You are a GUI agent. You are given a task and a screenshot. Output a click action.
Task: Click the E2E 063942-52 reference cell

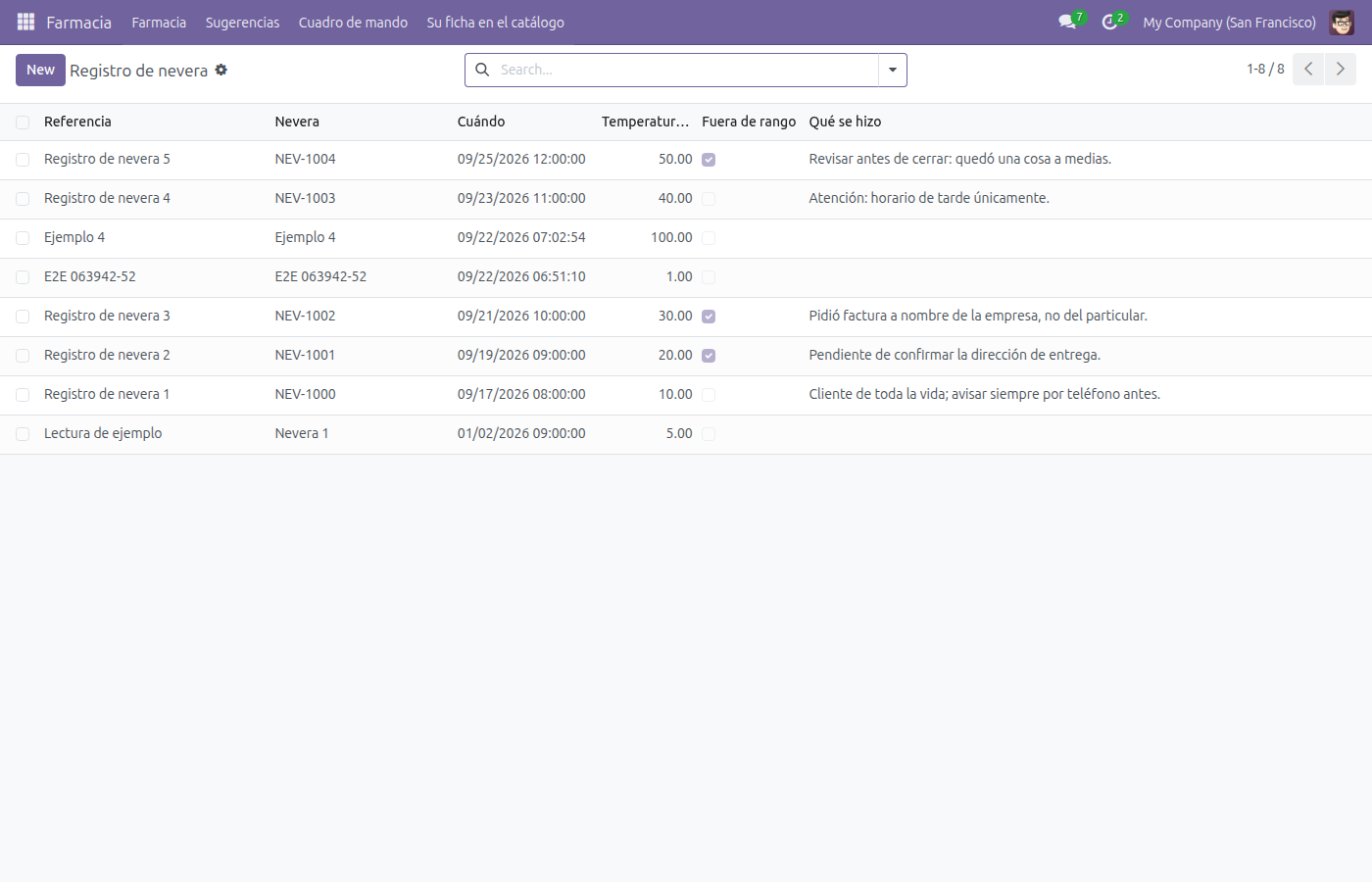pos(90,276)
